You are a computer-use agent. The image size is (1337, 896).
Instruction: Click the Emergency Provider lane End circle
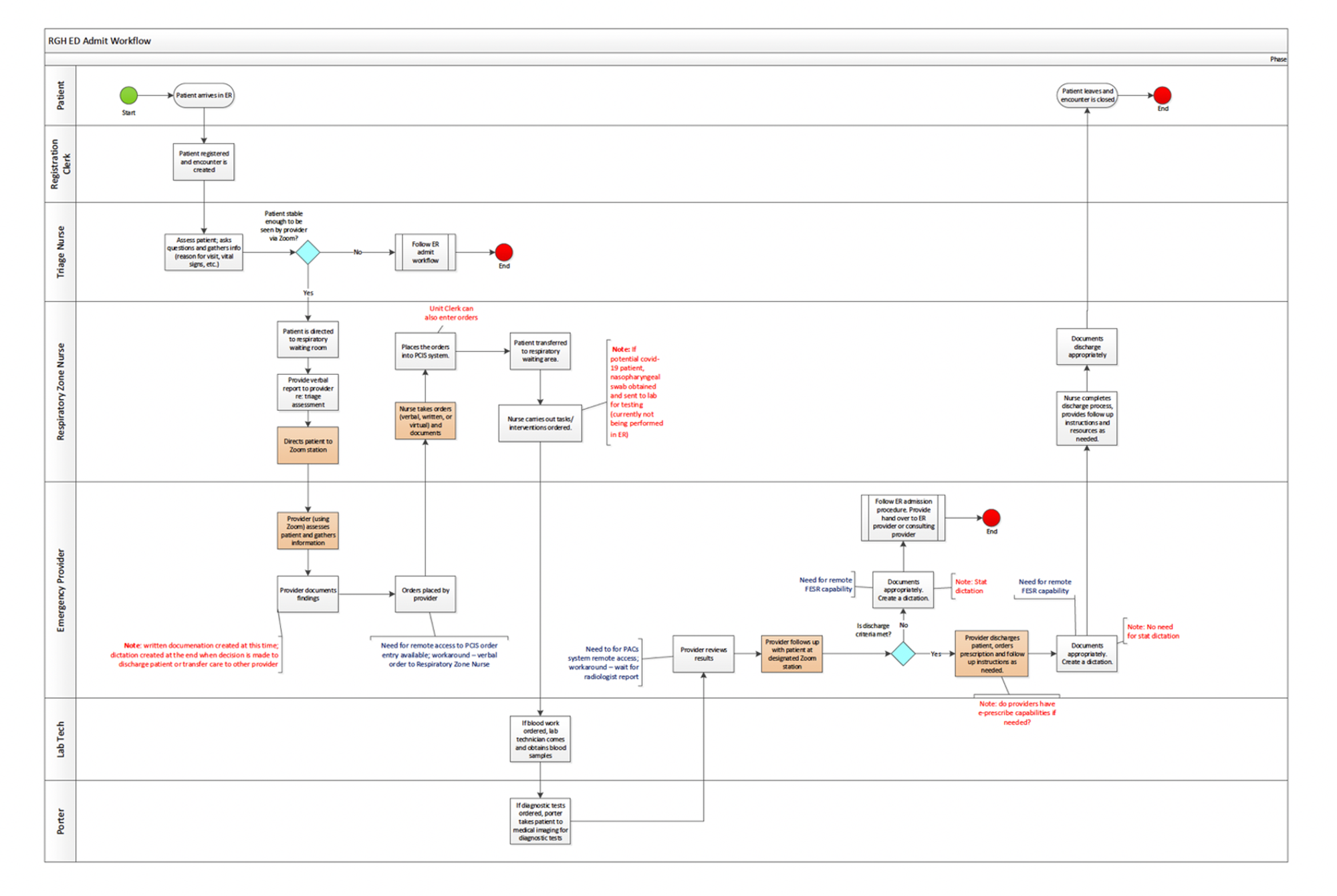(x=991, y=518)
